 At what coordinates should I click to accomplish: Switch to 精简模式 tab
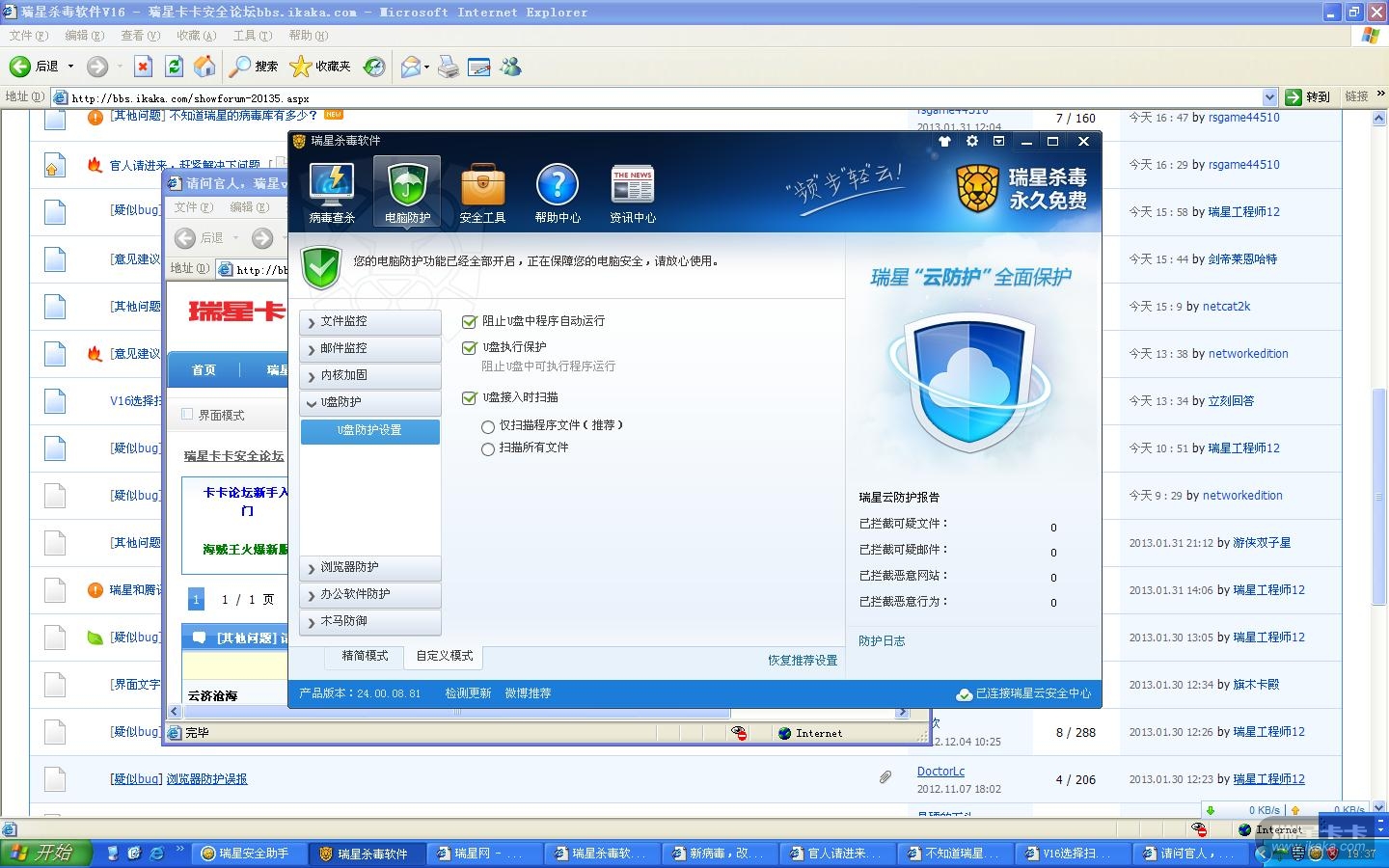pyautogui.click(x=365, y=656)
